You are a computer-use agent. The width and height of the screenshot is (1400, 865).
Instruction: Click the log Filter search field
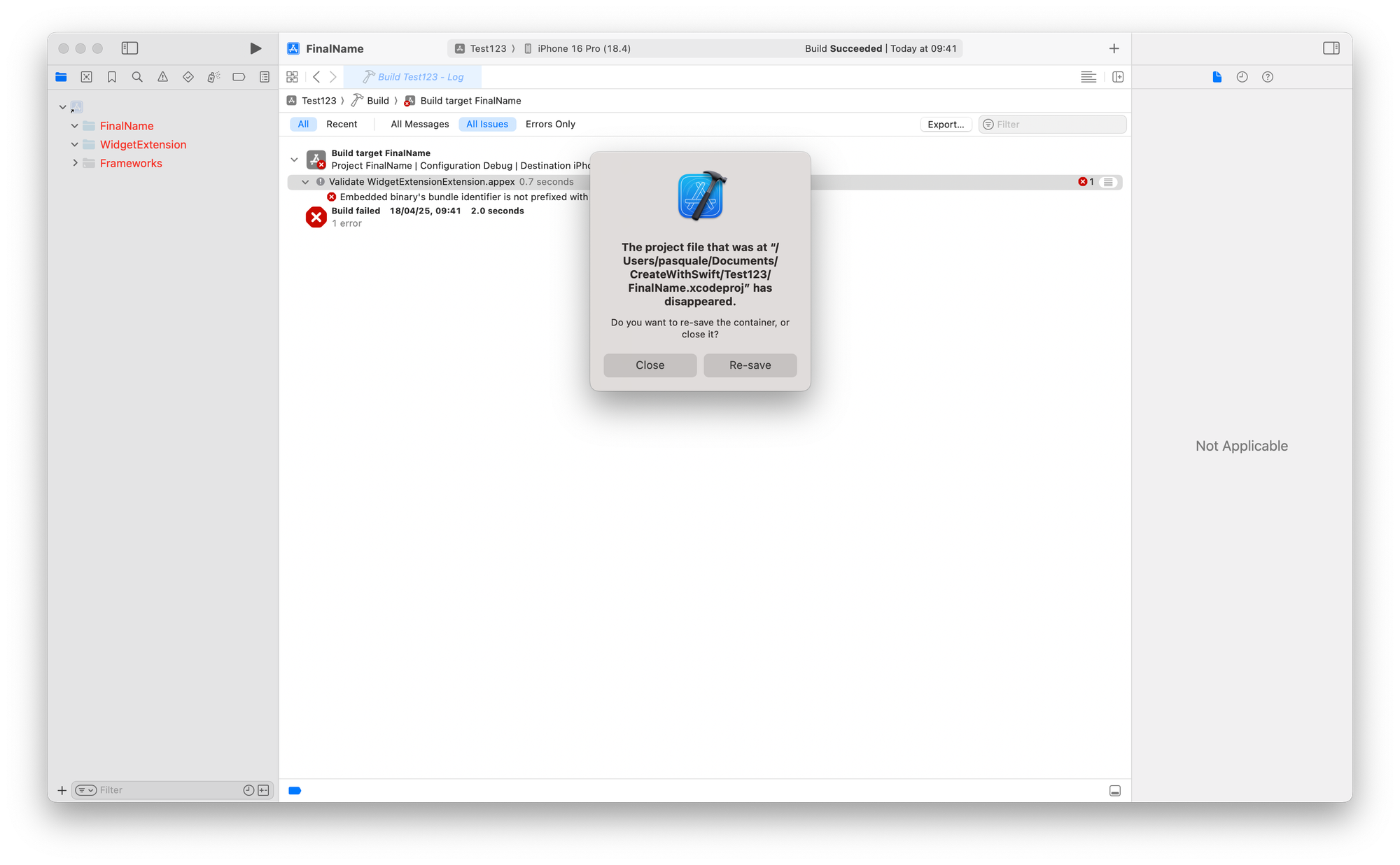(x=1058, y=125)
